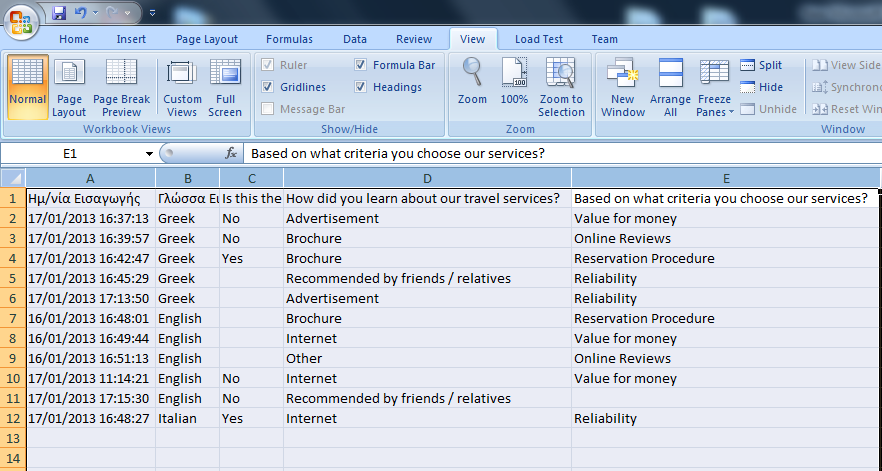Image resolution: width=882 pixels, height=471 pixels.
Task: Click Reset Window Position
Action: pos(846,109)
